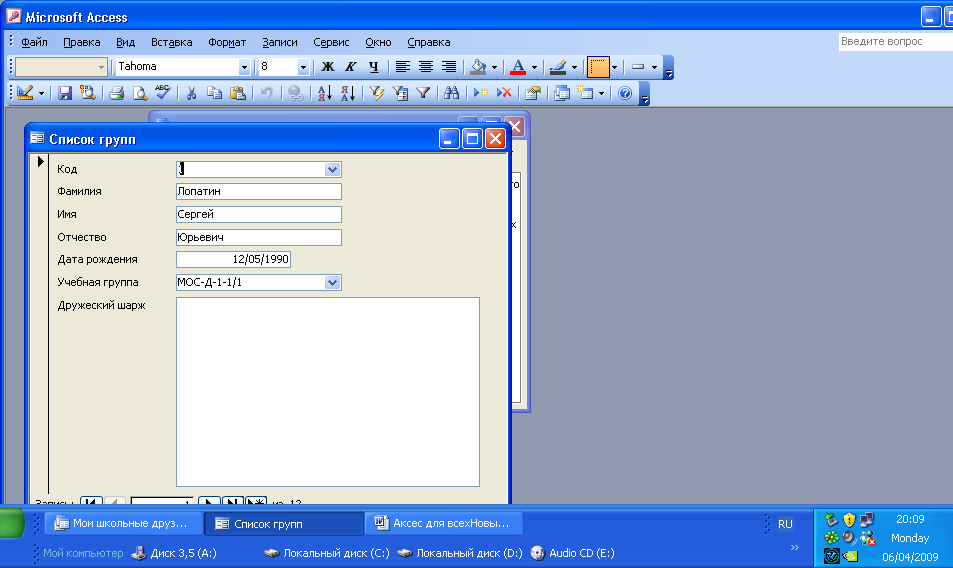Viewport: 953px width, 568px height.
Task: Click the red Font color A swatch
Action: 518,67
